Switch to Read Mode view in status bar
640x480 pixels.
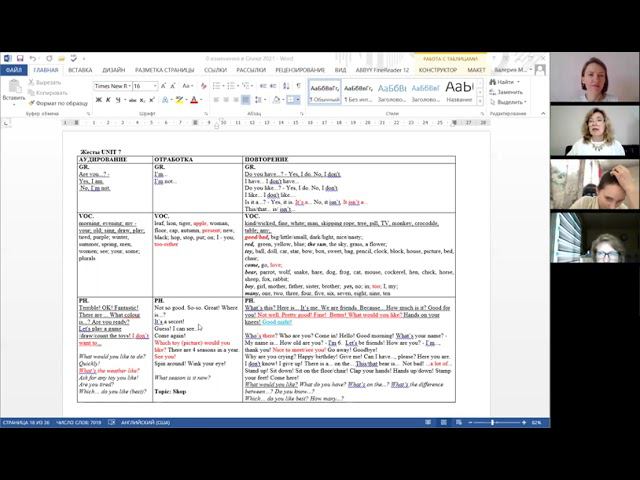(x=428, y=422)
